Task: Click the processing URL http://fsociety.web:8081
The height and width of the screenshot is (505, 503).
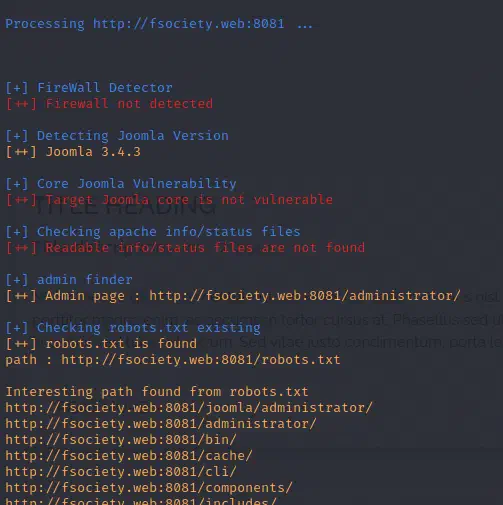Action: point(188,24)
